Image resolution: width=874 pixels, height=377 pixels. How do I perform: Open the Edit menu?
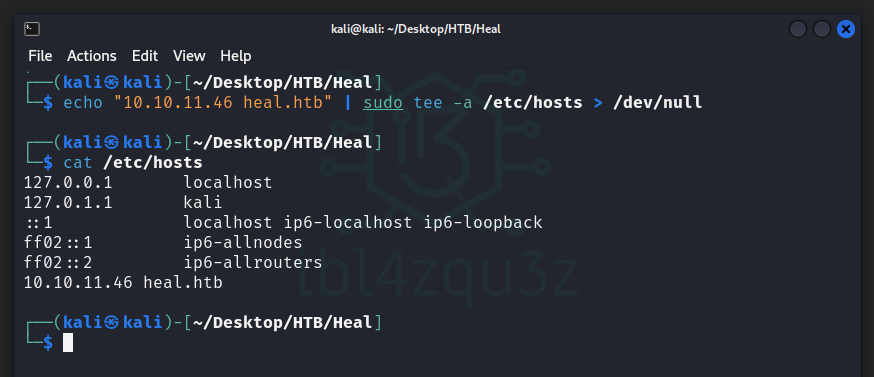pyautogui.click(x=145, y=56)
